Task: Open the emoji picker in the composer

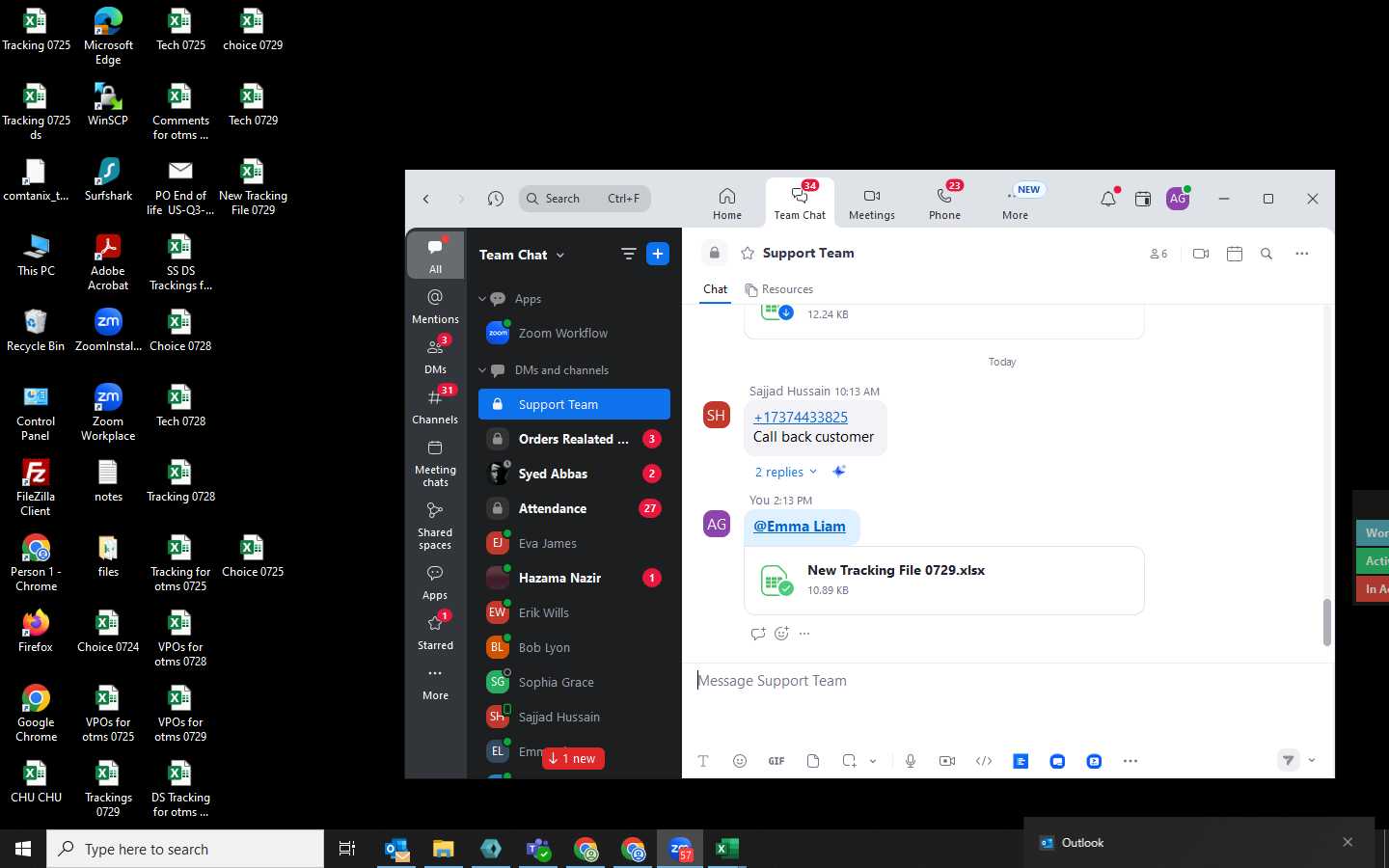Action: (740, 761)
